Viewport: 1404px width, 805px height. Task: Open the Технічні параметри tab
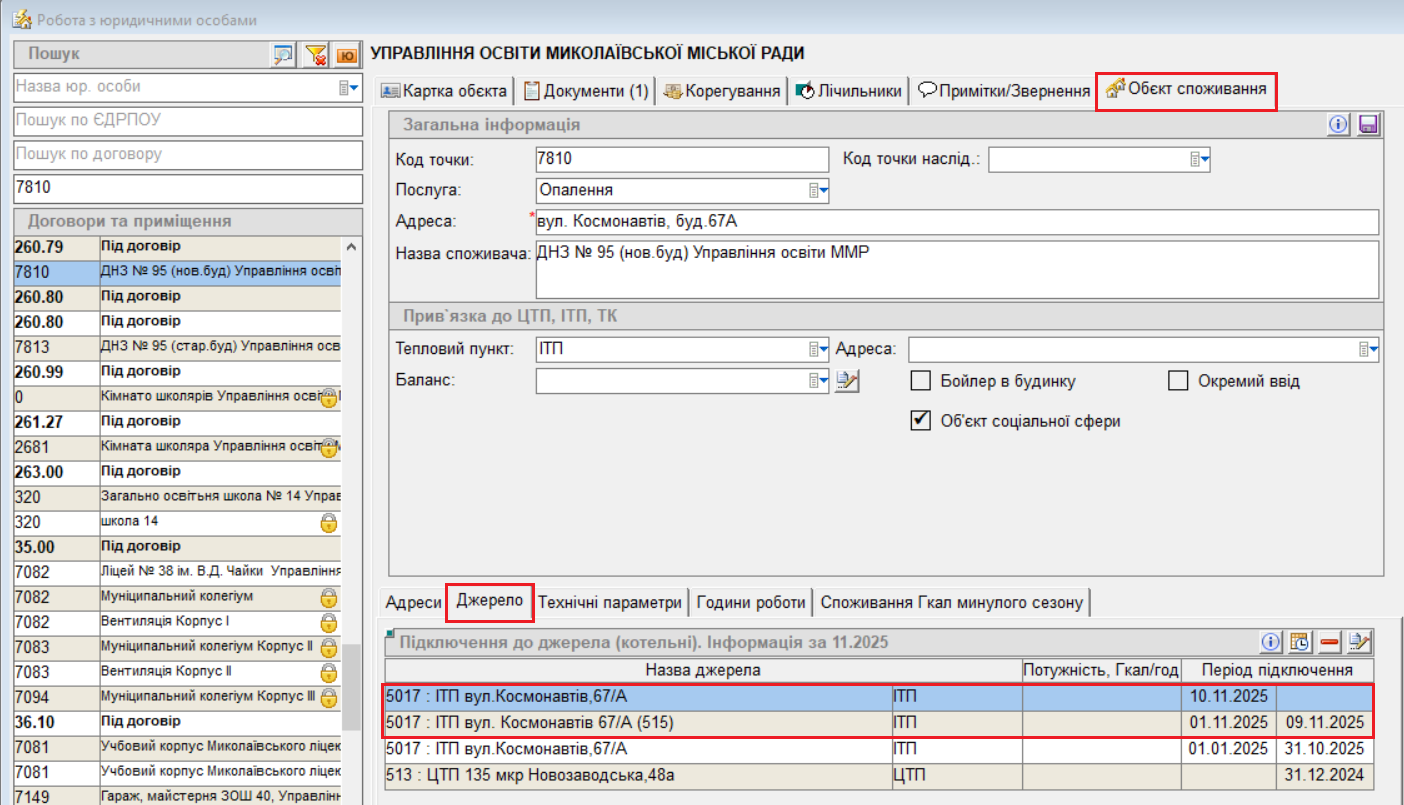[x=610, y=602]
